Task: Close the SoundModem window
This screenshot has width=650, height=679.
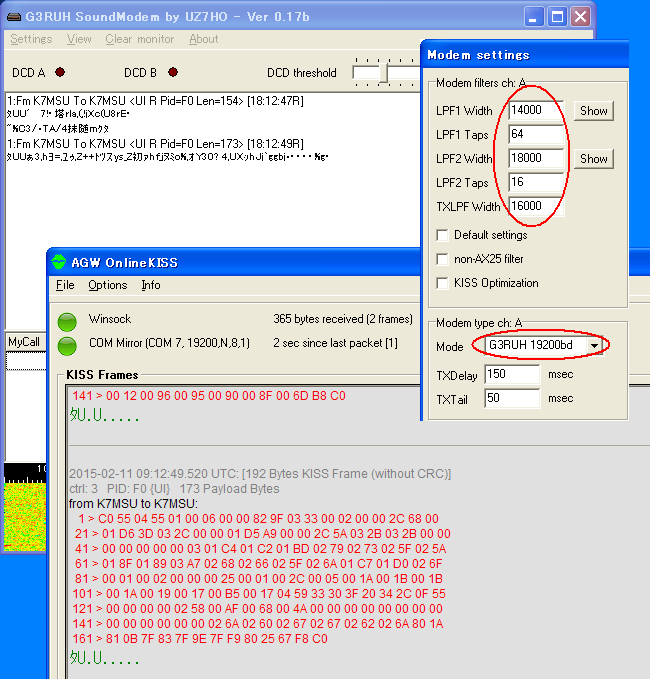Action: [x=580, y=17]
